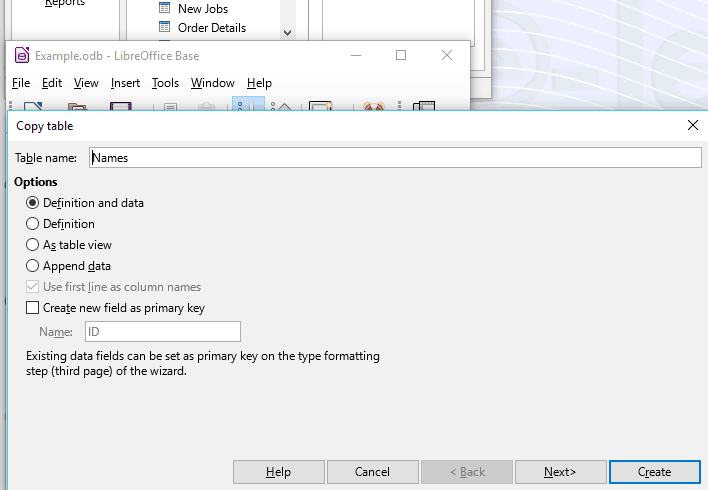
Task: Click the New document toolbar icon
Action: (x=33, y=106)
